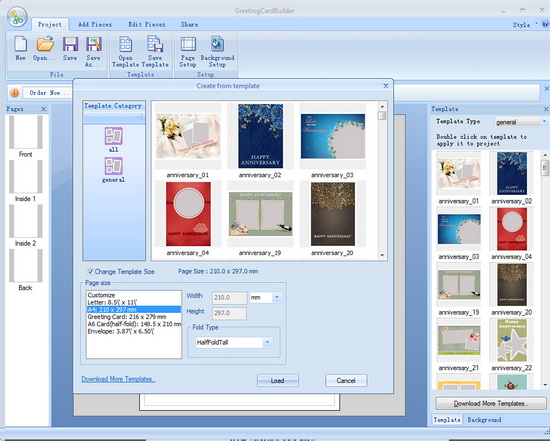
Task: Close the Create from template dialog
Action: [x=386, y=86]
